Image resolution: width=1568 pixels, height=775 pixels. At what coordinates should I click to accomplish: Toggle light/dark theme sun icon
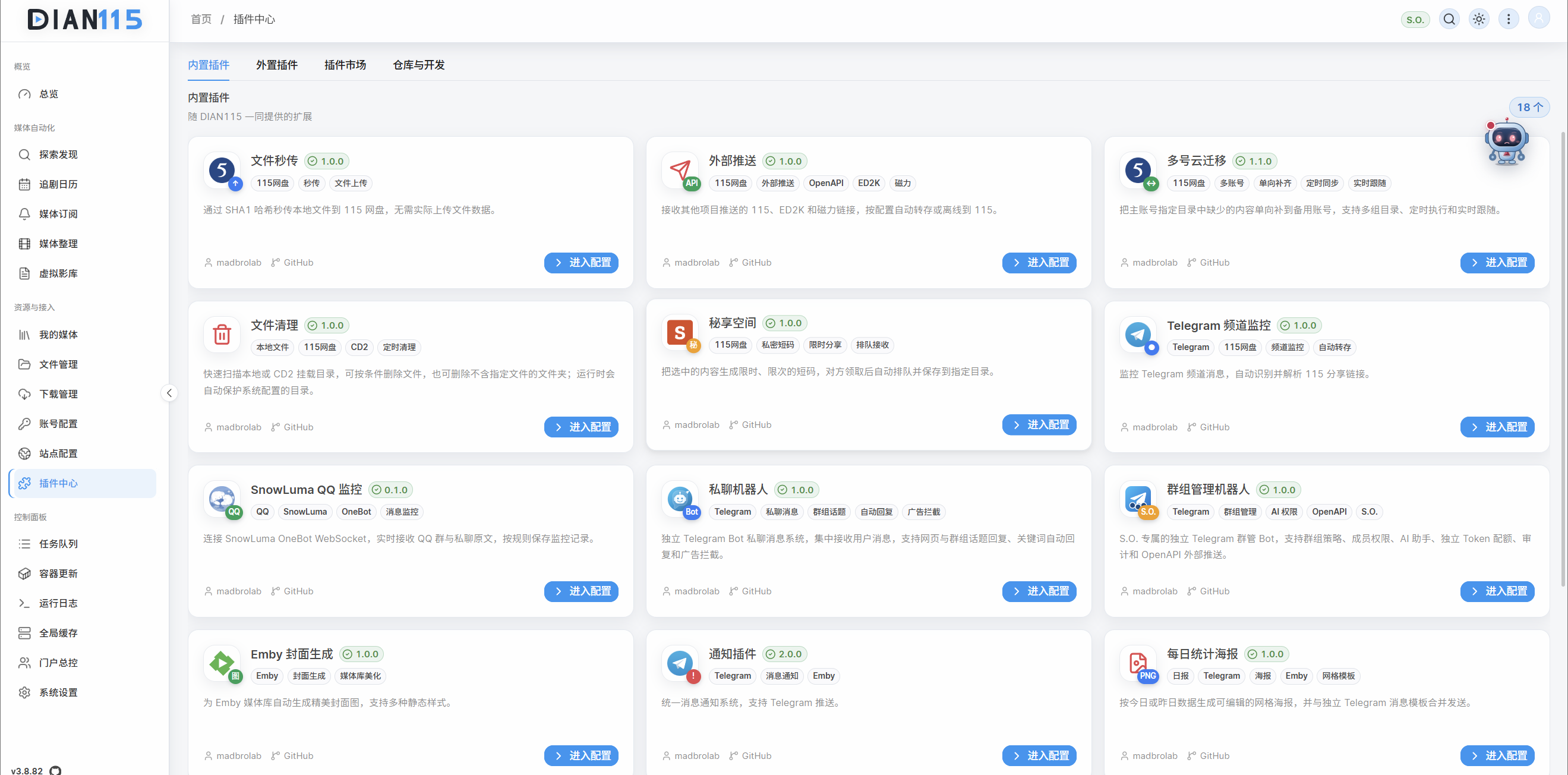coord(1479,19)
